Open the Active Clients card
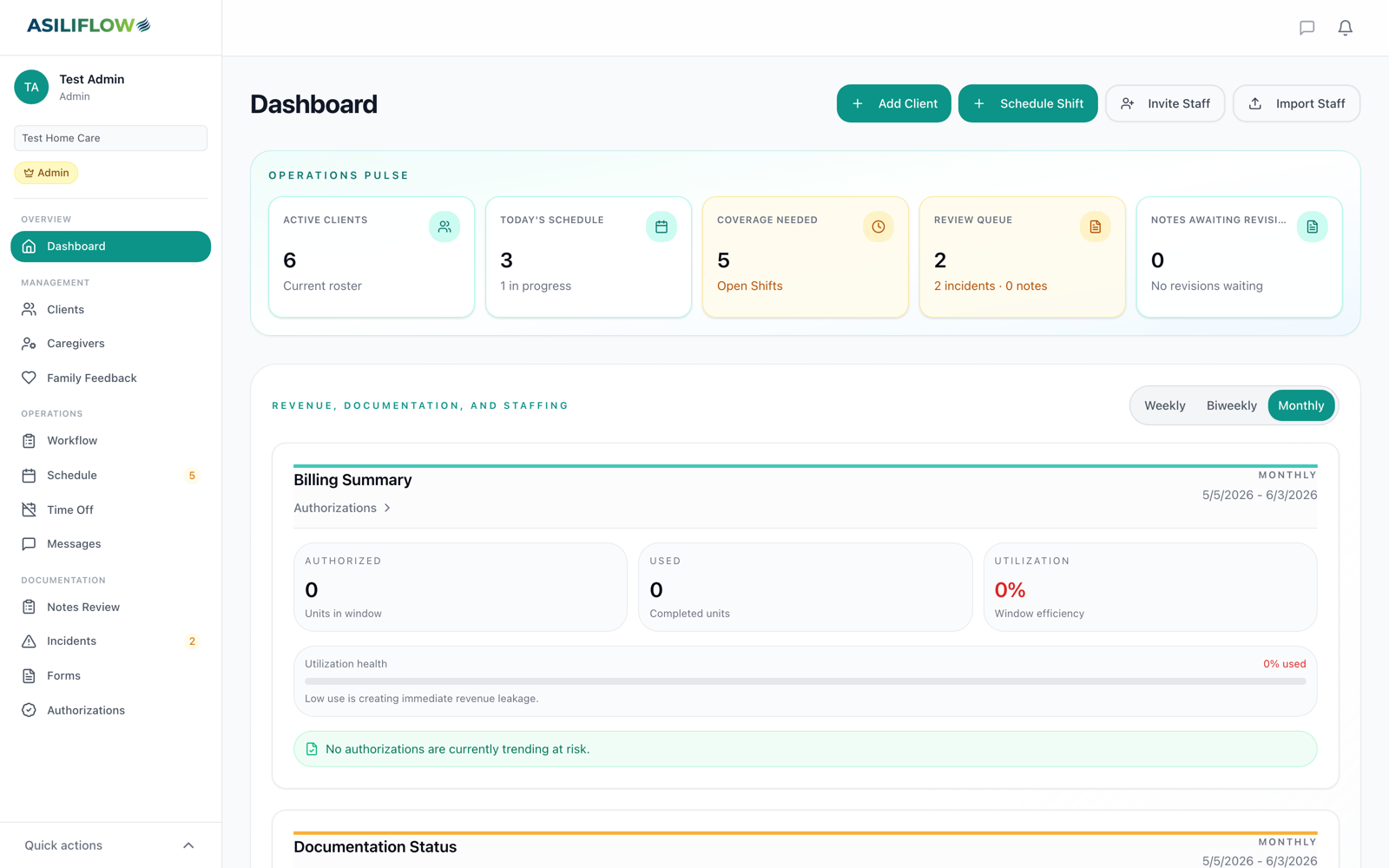The height and width of the screenshot is (868, 1389). 372,257
